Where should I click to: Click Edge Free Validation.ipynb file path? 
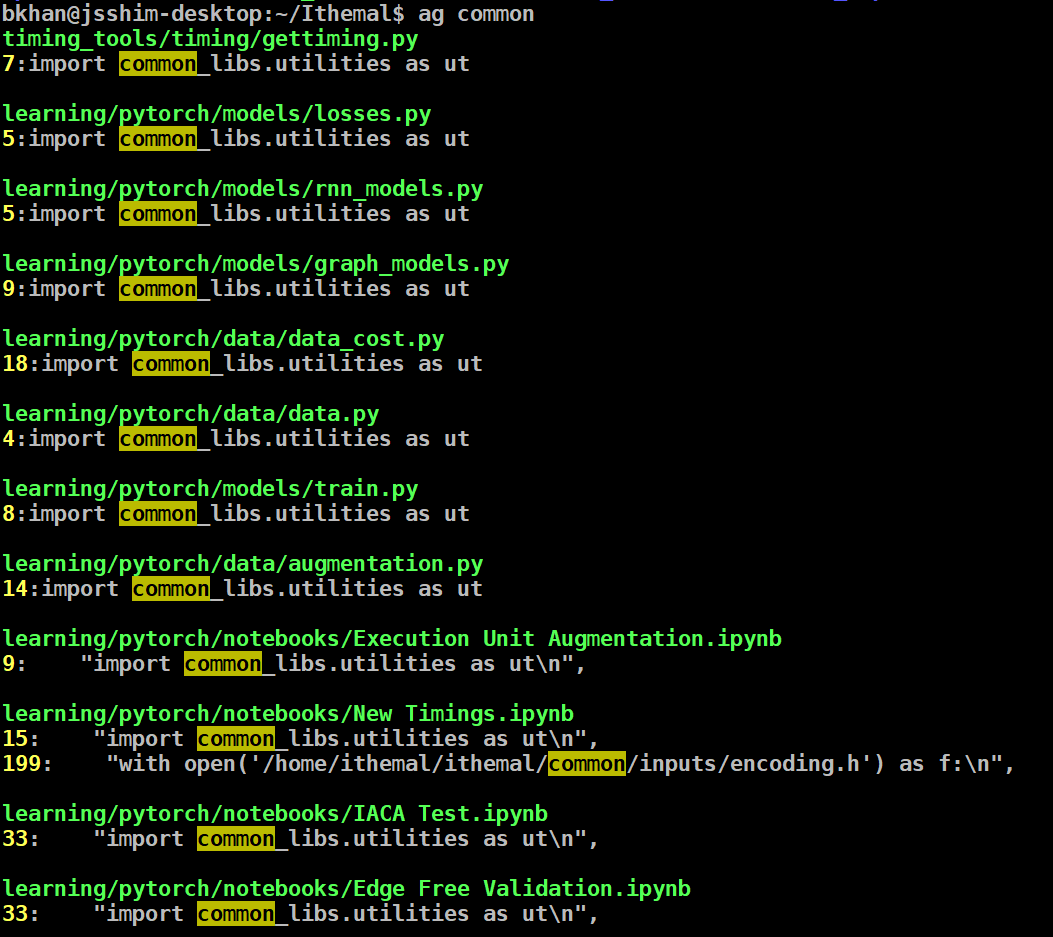pos(346,889)
